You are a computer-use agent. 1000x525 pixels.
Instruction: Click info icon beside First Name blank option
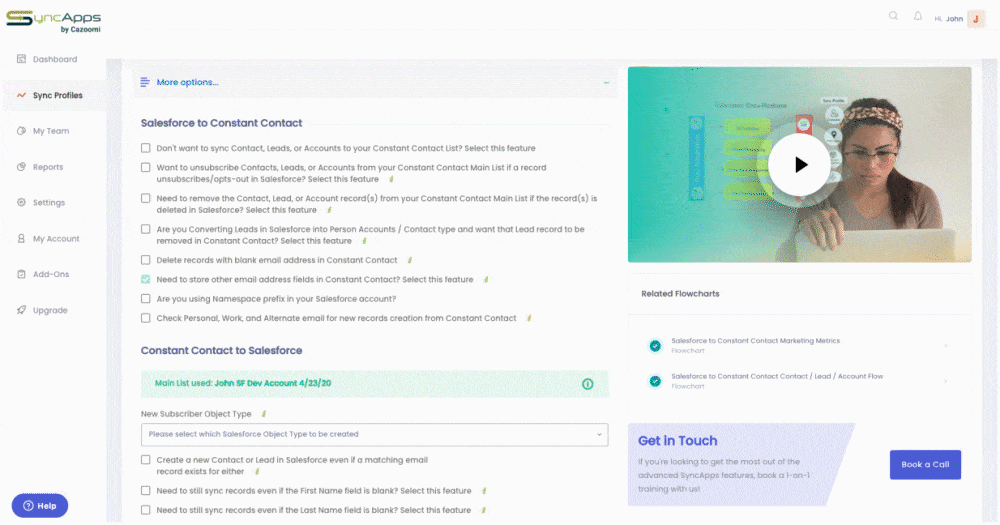484,491
